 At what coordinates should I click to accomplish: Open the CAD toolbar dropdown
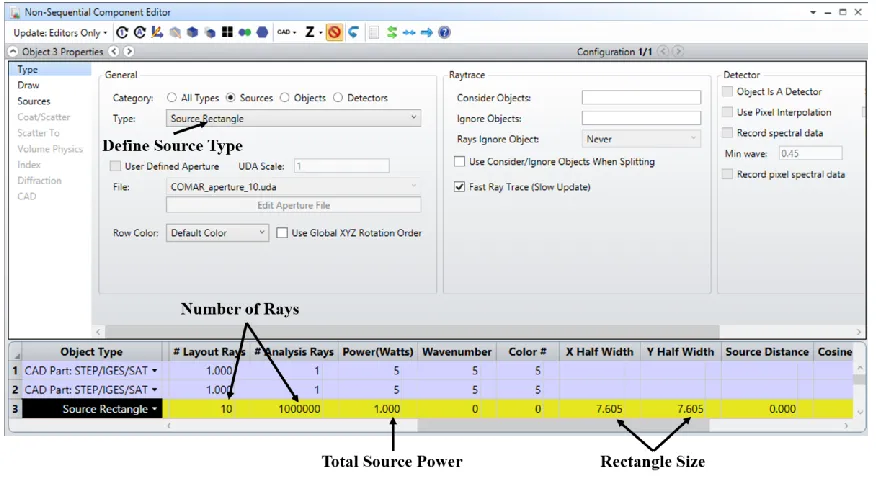[287, 32]
